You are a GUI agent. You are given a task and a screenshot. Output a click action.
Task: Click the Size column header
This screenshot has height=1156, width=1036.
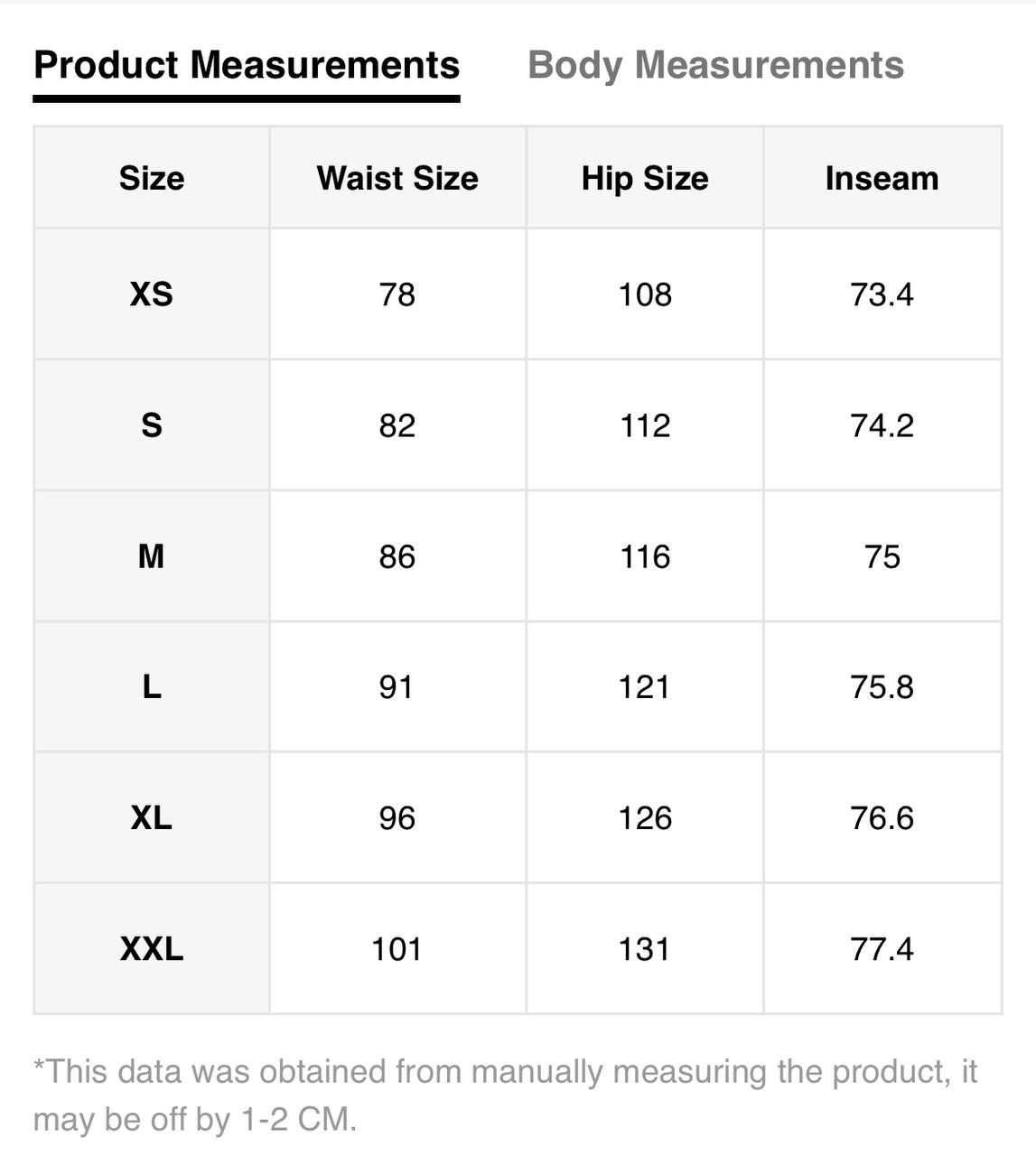(x=152, y=178)
